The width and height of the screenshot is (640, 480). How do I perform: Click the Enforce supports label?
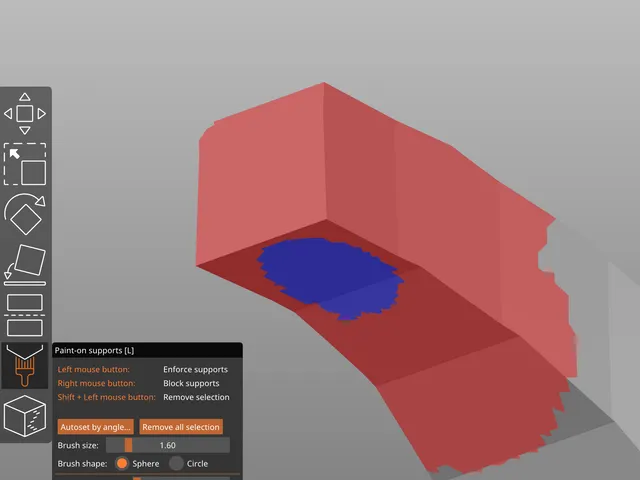click(x=196, y=369)
